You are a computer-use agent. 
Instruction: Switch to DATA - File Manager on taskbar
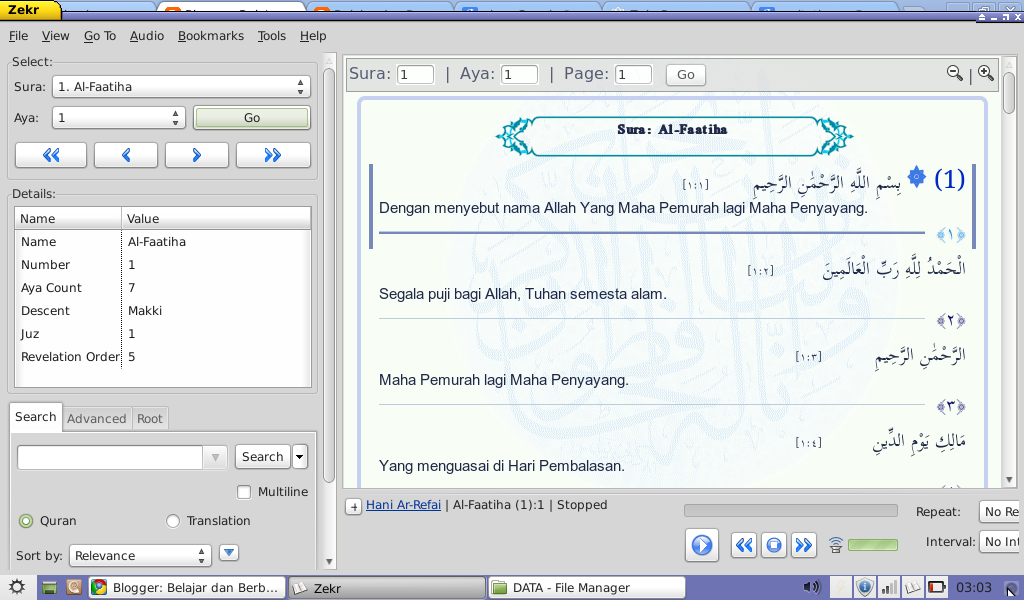click(587, 588)
